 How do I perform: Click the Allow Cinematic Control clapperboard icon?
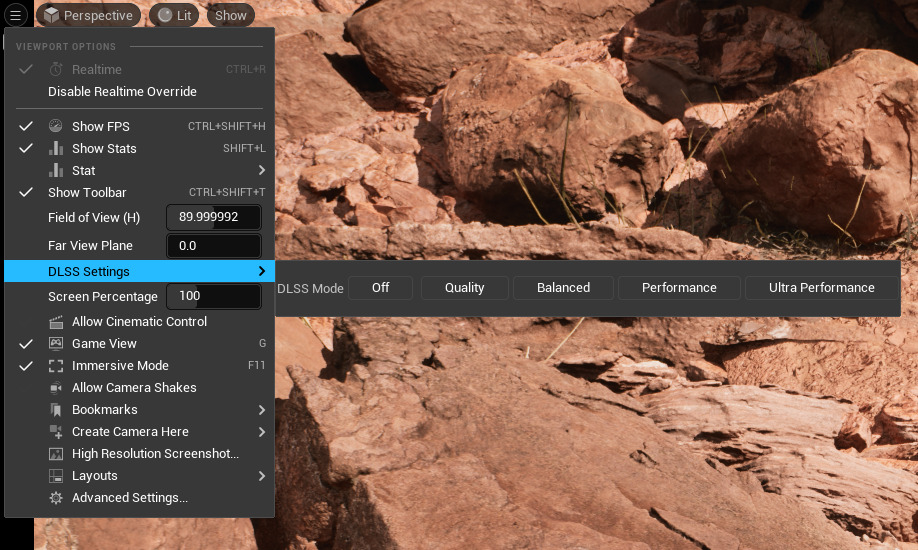[56, 322]
